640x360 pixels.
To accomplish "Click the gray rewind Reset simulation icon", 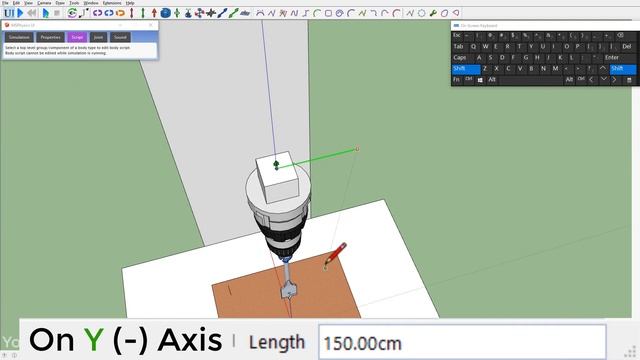I will point(32,13).
